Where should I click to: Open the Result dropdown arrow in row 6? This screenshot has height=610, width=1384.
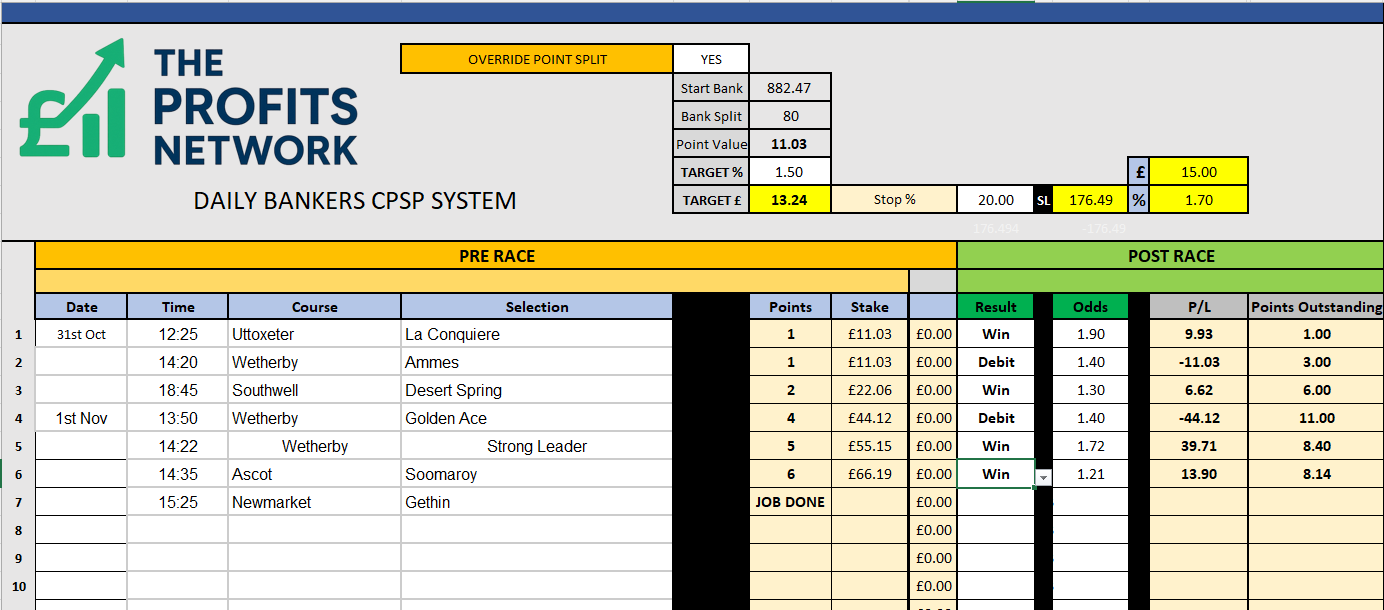[x=1043, y=477]
